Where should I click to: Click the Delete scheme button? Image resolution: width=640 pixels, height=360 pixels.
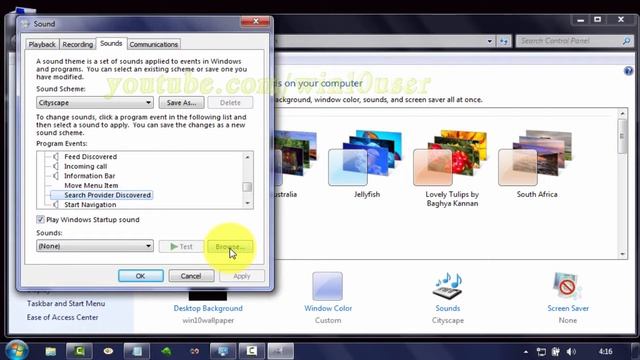(x=230, y=102)
